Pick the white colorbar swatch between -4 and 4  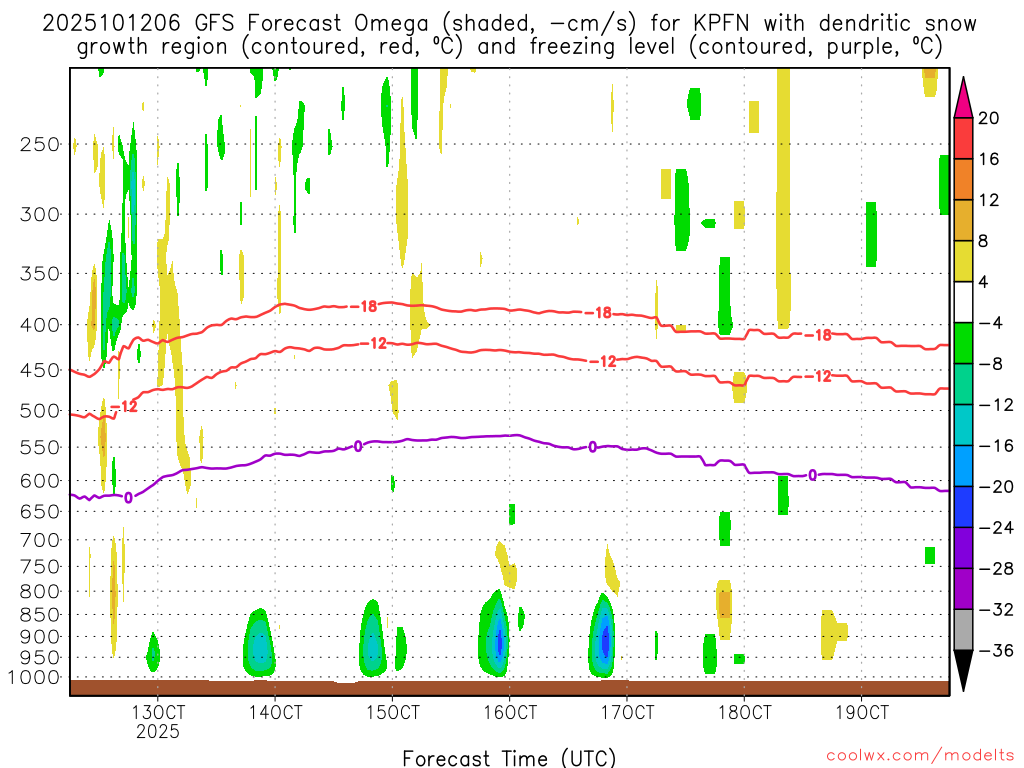[x=963, y=302]
